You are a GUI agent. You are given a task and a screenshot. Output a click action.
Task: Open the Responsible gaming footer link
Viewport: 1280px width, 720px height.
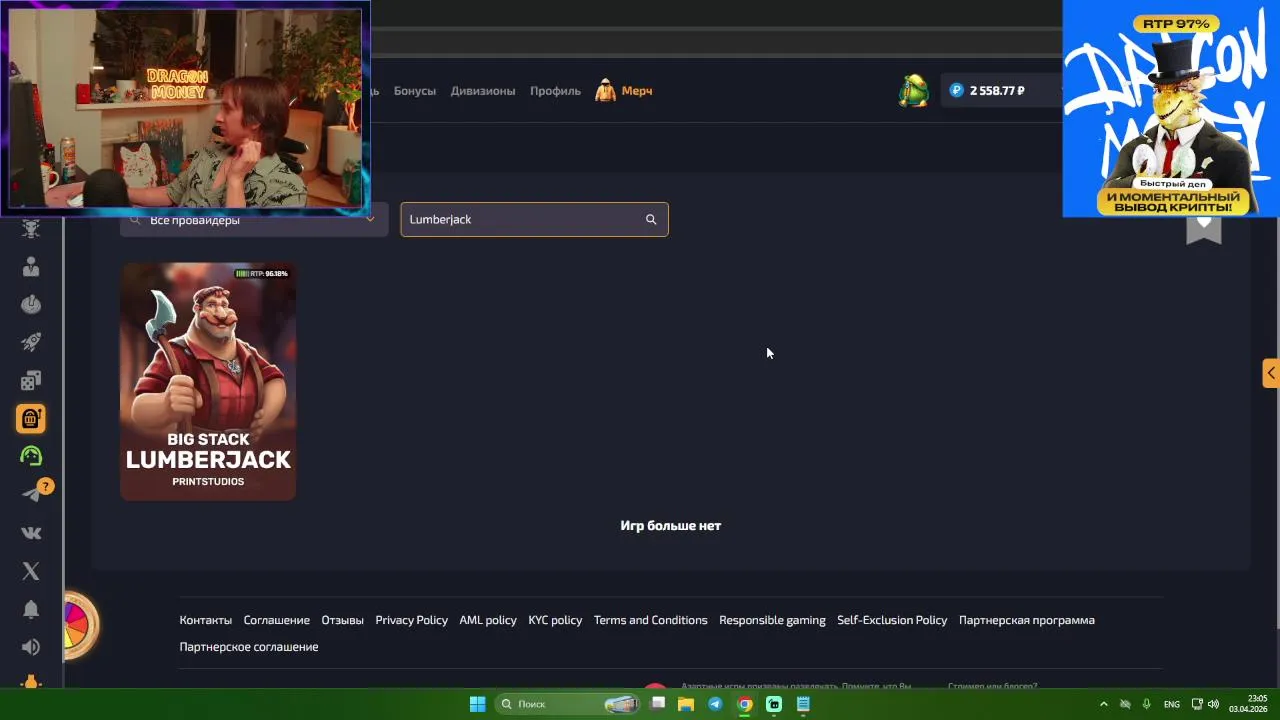point(772,620)
